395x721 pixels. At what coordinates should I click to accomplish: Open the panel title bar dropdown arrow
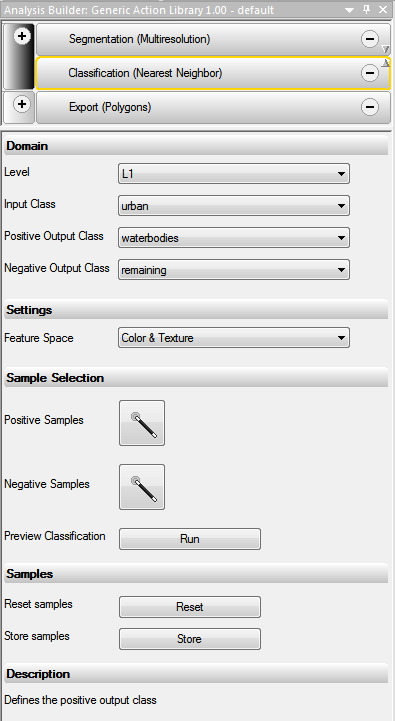click(x=350, y=10)
